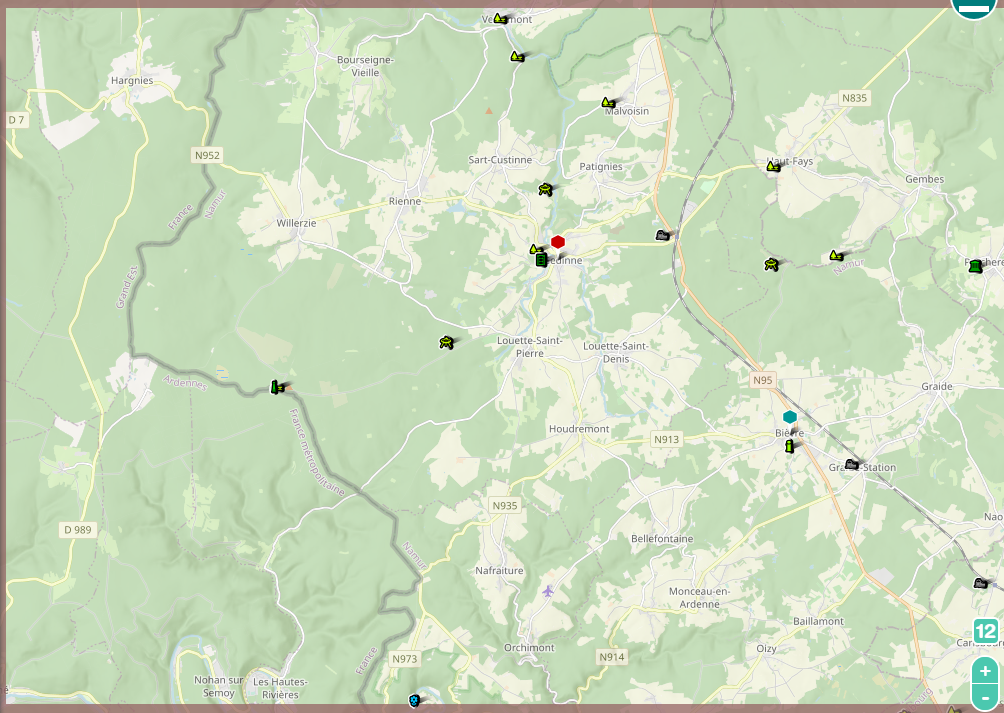Select the picnic table marker near Sart-Custinne

point(545,189)
